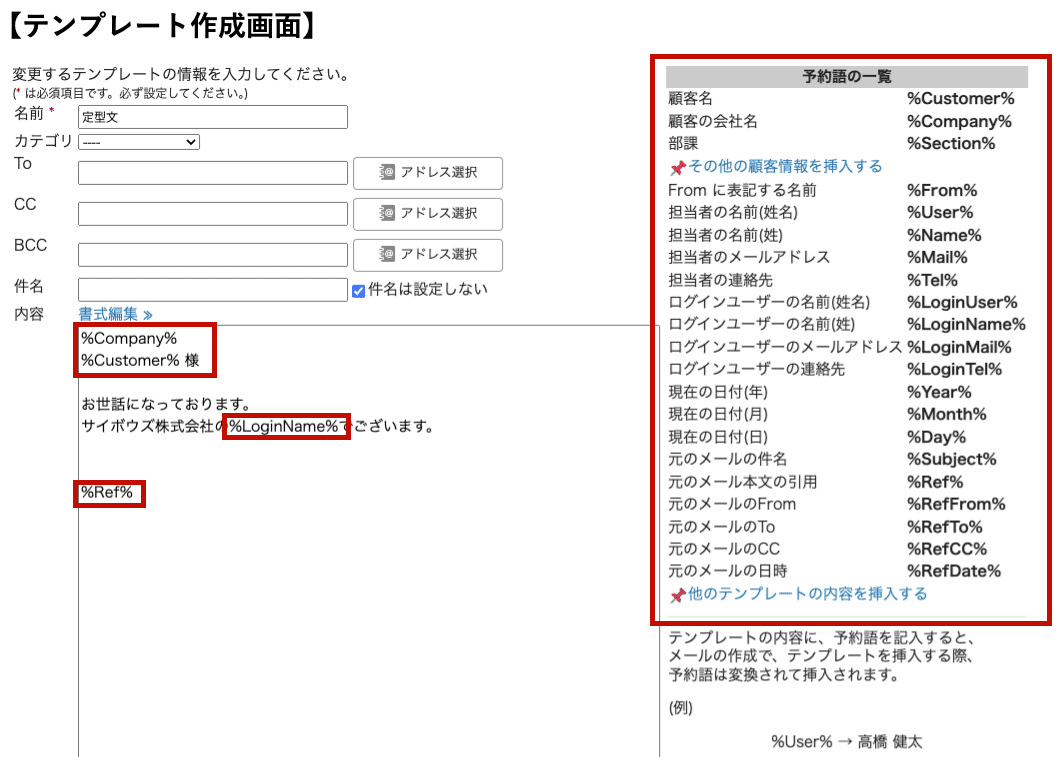The width and height of the screenshot is (1060, 757).
Task: Click the 元のメールの日時 label
Action: (x=727, y=572)
